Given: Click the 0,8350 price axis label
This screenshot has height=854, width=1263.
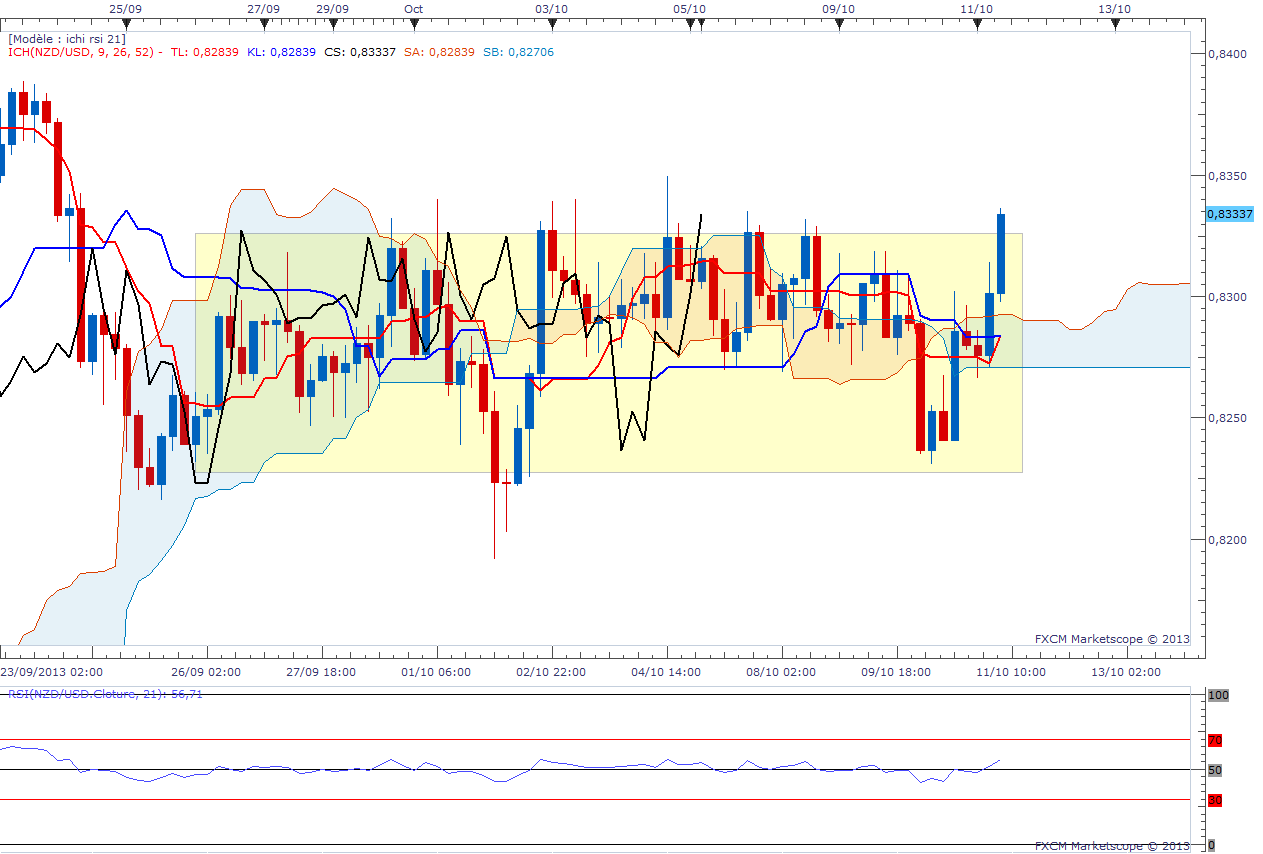Looking at the screenshot, I should (x=1227, y=176).
